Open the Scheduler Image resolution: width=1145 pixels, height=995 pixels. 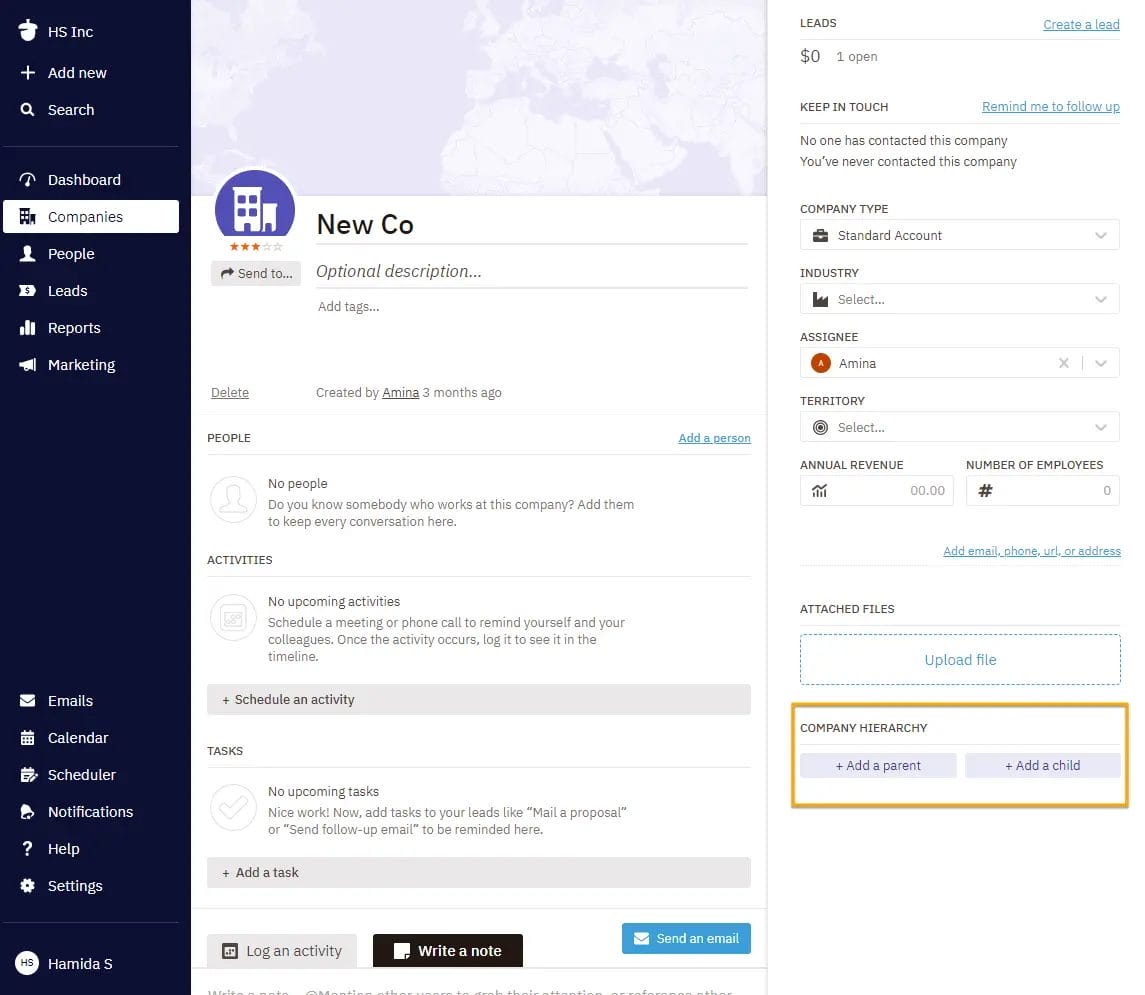tap(81, 774)
